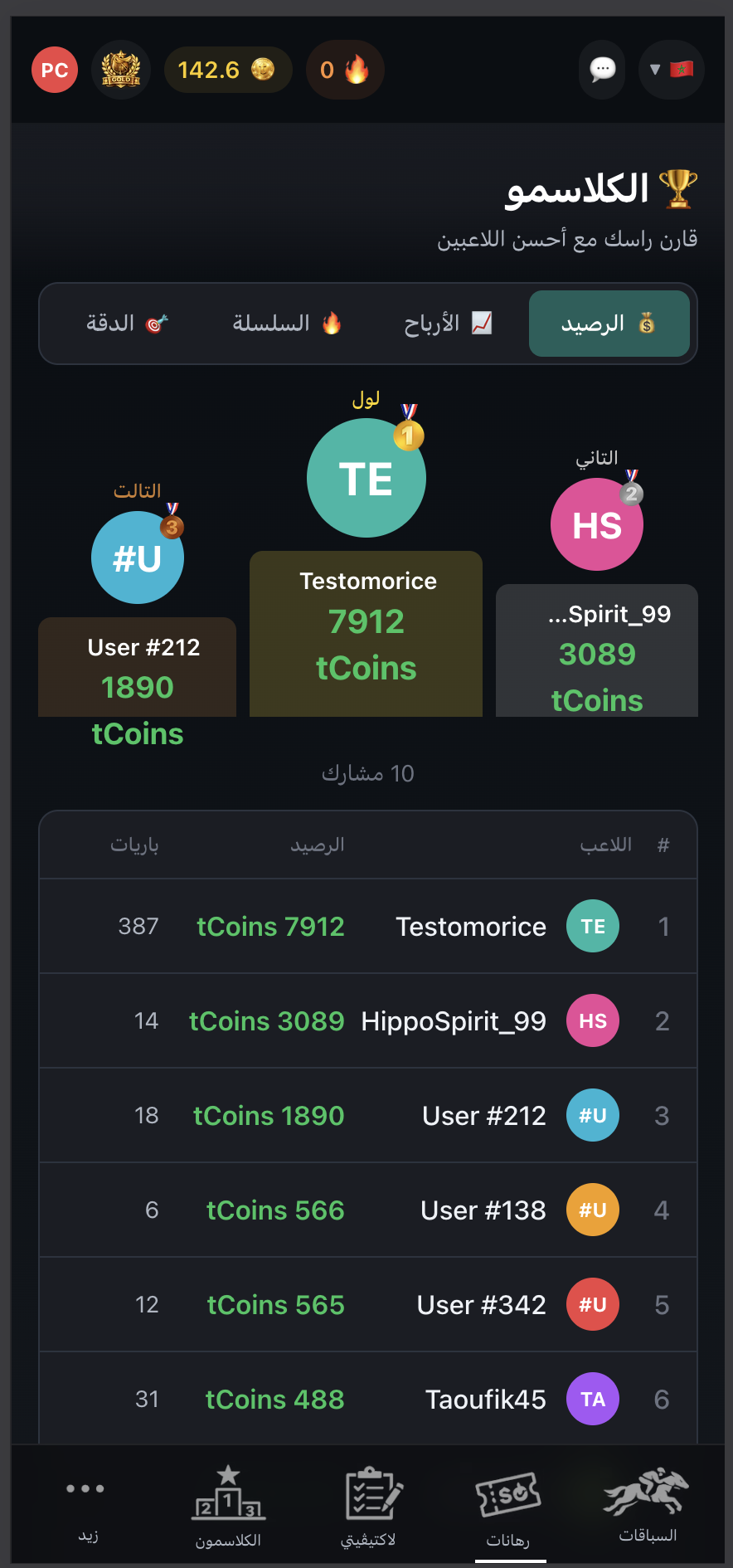Switch to the الدقة accuracy tab
This screenshot has height=1568, width=733.
point(127,324)
